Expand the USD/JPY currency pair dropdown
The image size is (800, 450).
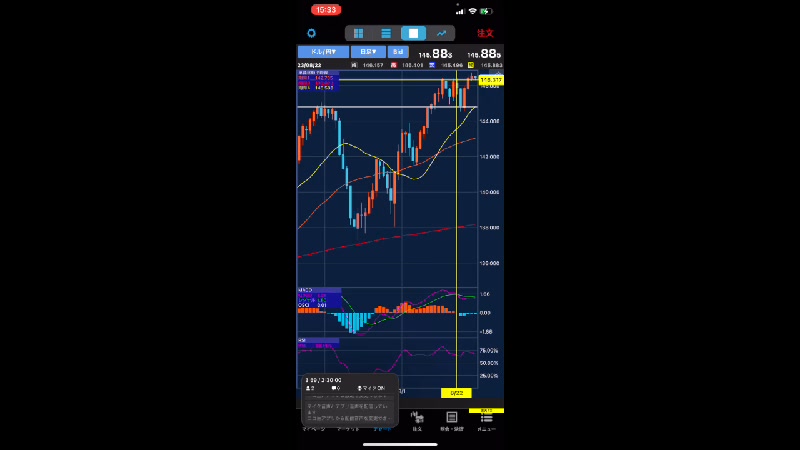tap(323, 51)
